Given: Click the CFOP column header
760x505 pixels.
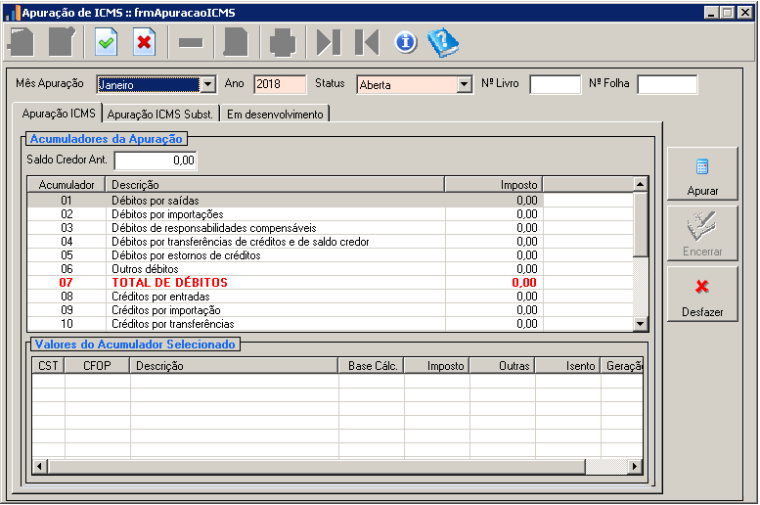Looking at the screenshot, I should pyautogui.click(x=97, y=366).
